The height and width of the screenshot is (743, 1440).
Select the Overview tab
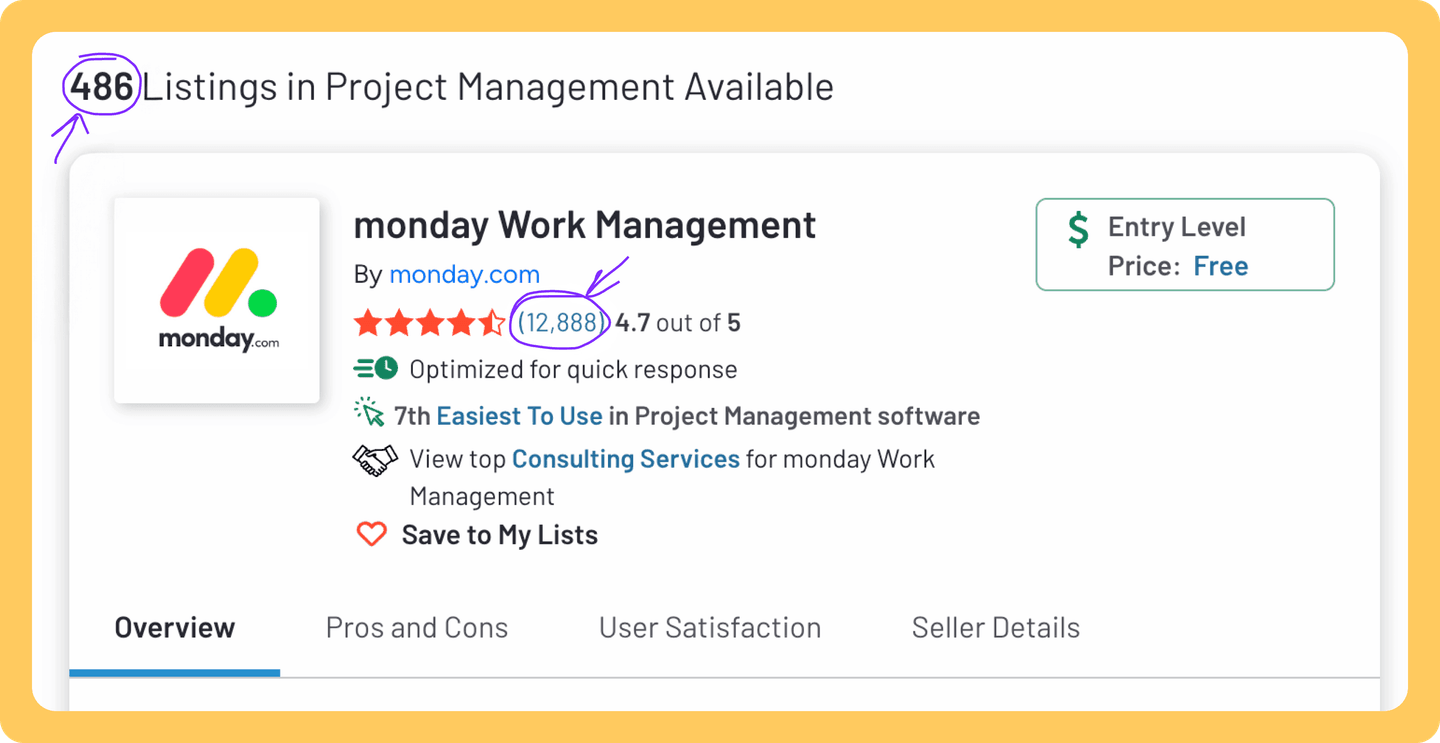pos(175,628)
